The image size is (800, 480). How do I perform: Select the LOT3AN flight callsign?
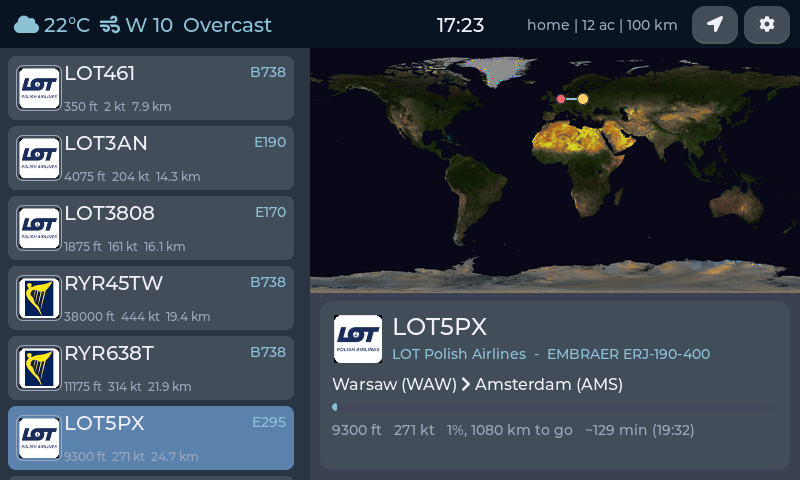(106, 143)
